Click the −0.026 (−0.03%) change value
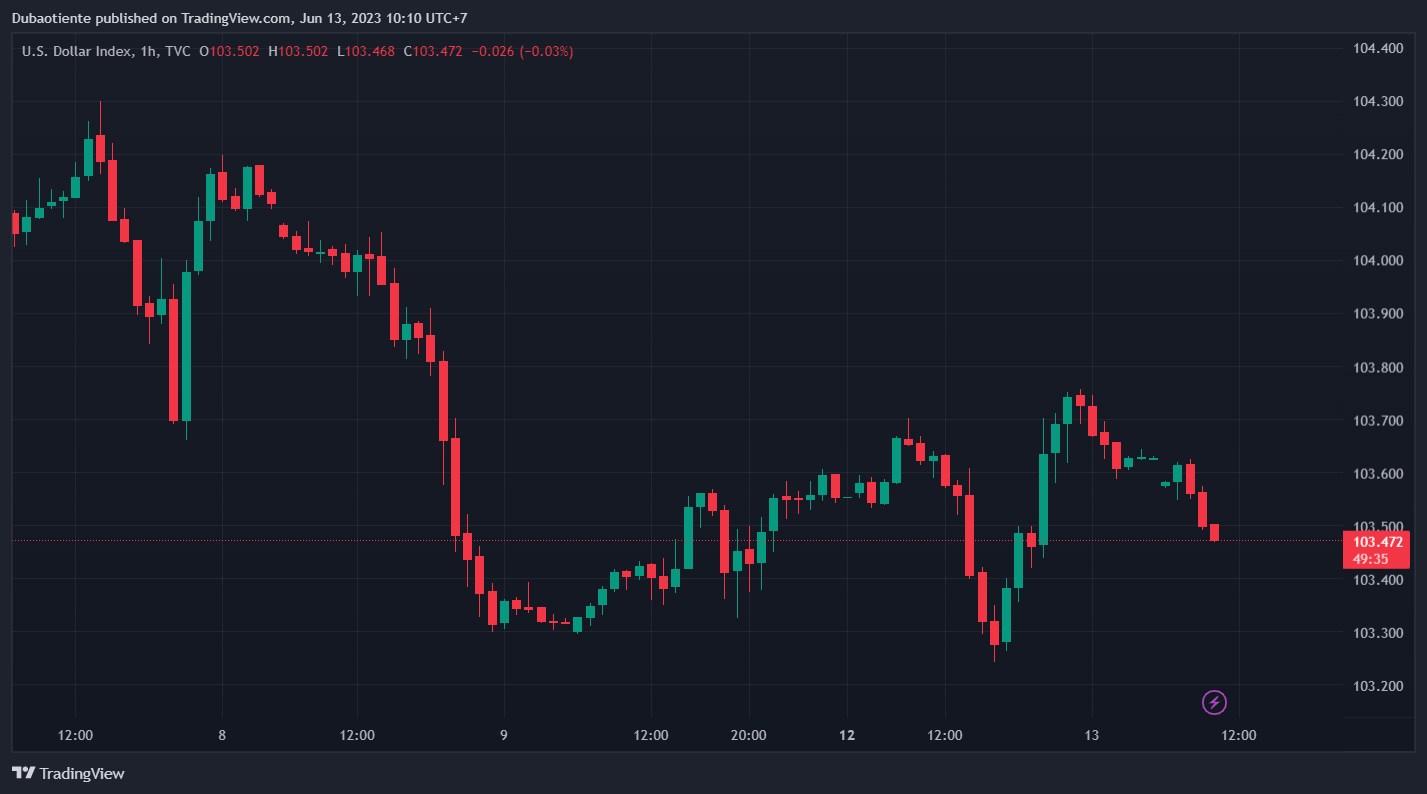Screen dimensions: 1427x794 tap(522, 51)
